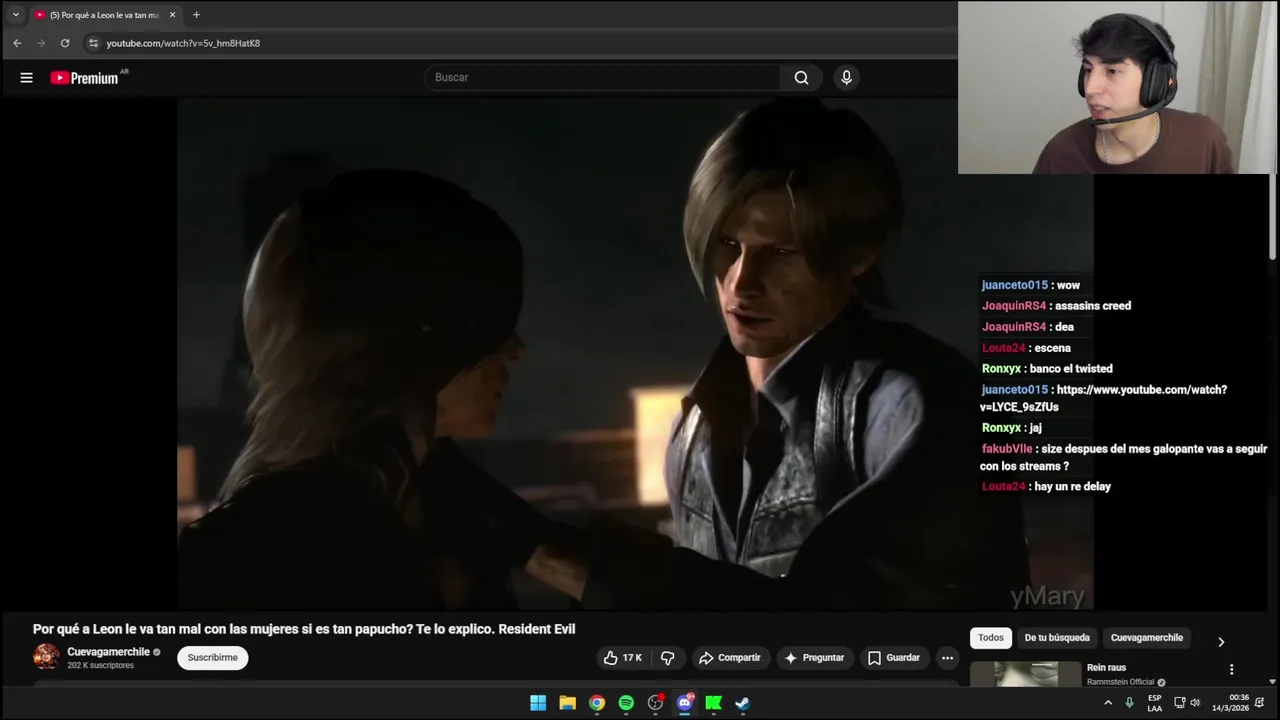Show hidden system tray icons

point(1108,703)
